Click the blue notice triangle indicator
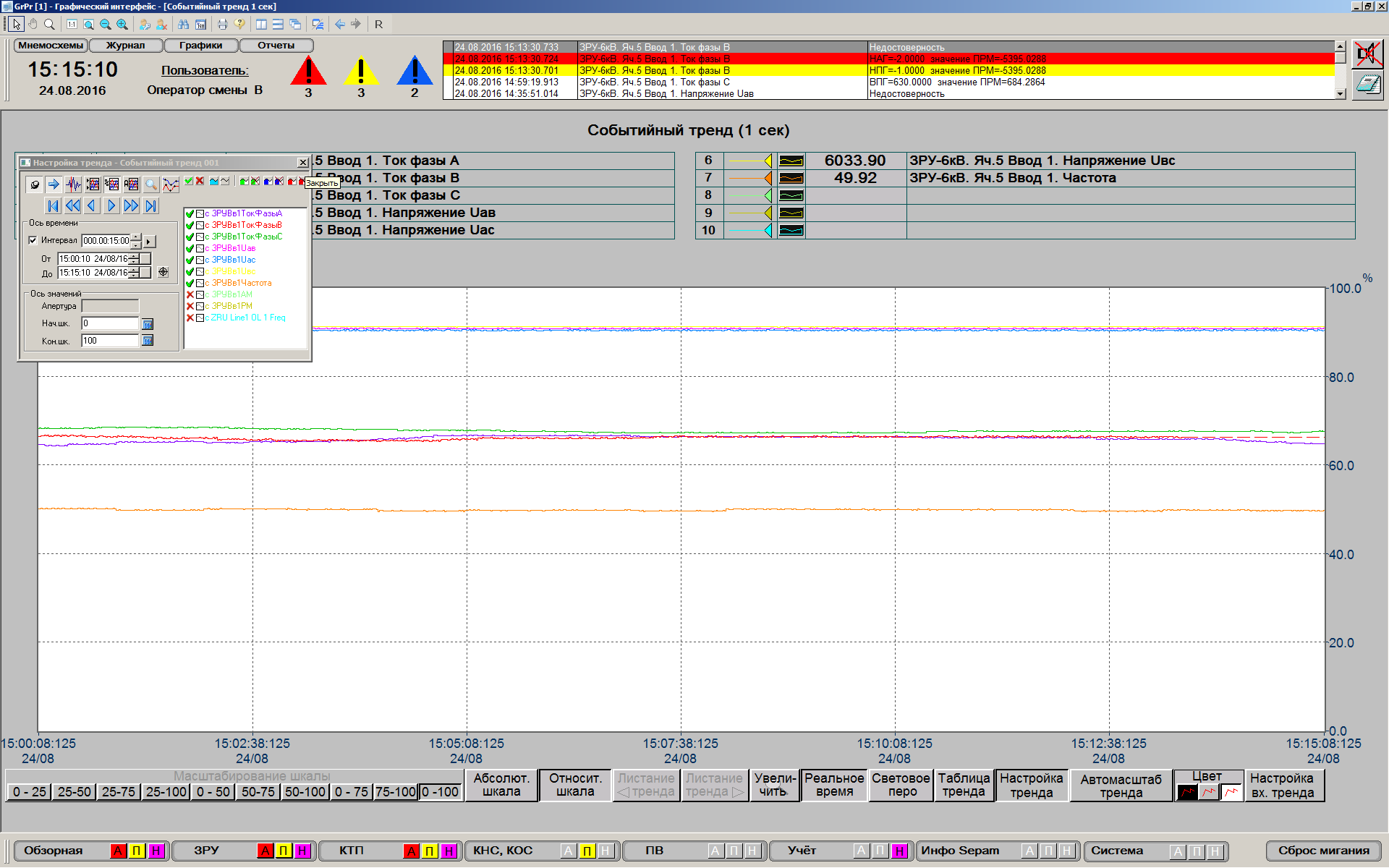The width and height of the screenshot is (1389, 868). 415,72
